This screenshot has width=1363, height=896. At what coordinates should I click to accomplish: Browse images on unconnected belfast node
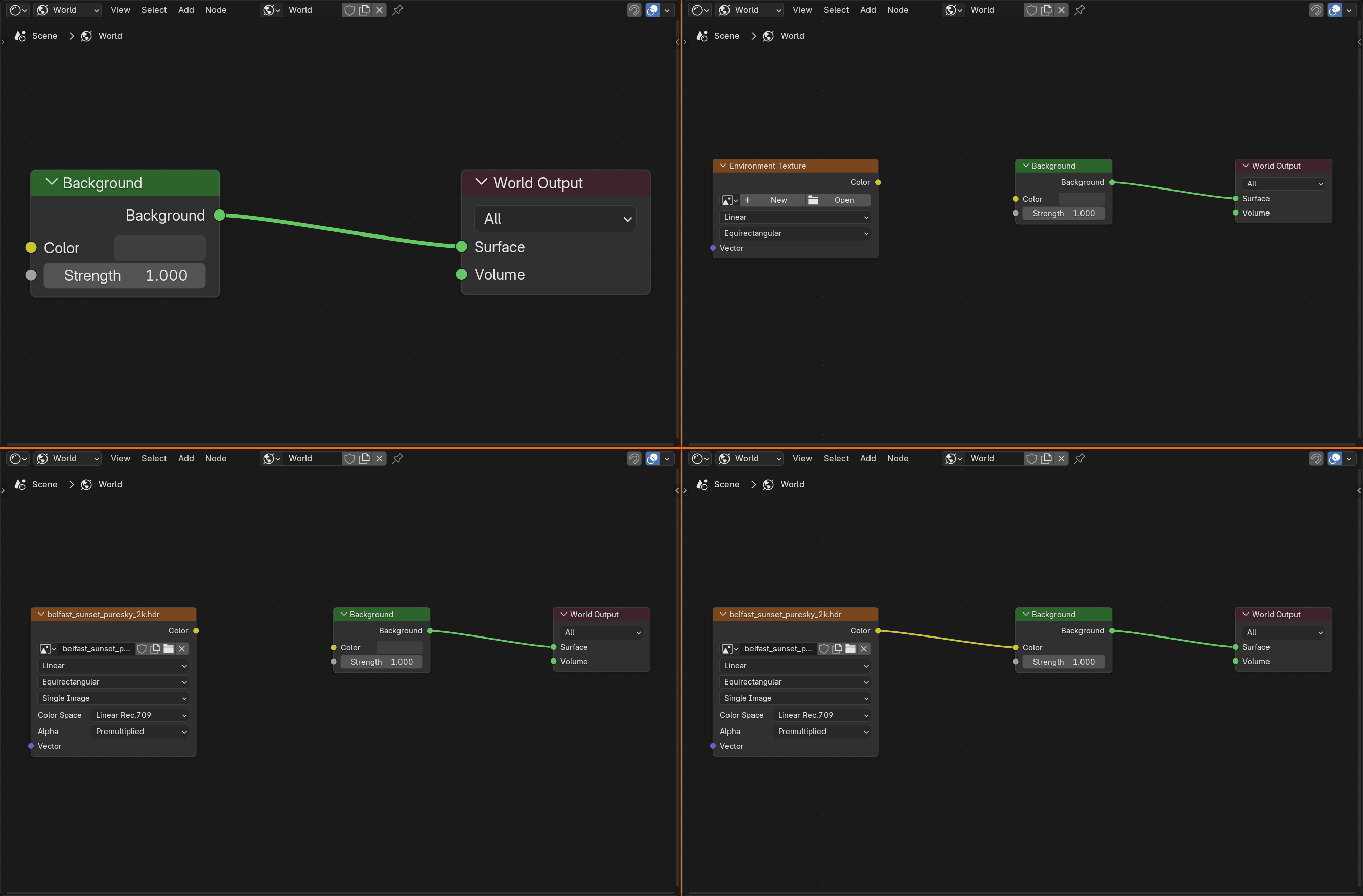pos(47,648)
